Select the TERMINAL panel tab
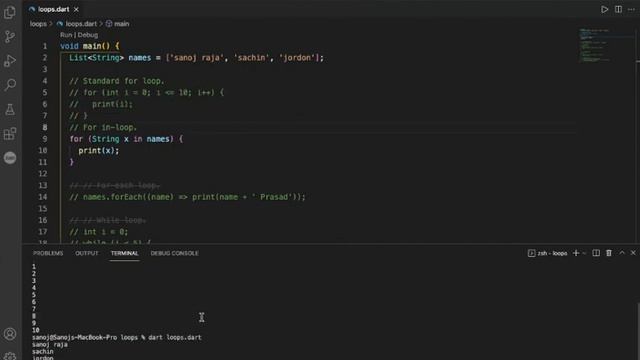This screenshot has width=640, height=360. click(x=124, y=253)
